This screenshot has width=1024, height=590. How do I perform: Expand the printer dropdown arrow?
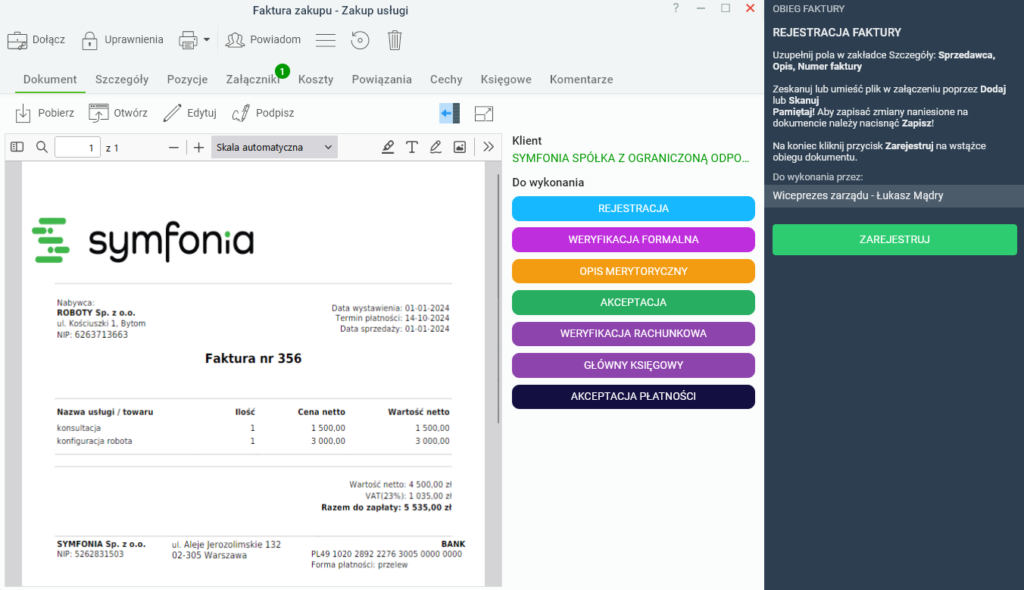tap(206, 40)
